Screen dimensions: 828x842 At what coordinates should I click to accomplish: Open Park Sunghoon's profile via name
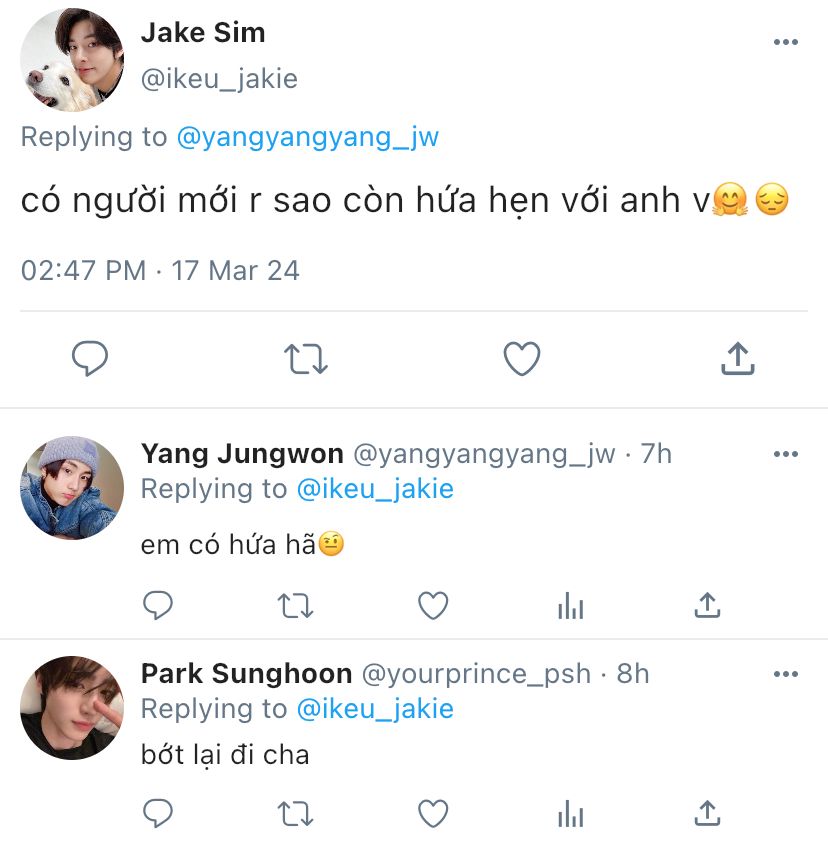tap(246, 674)
